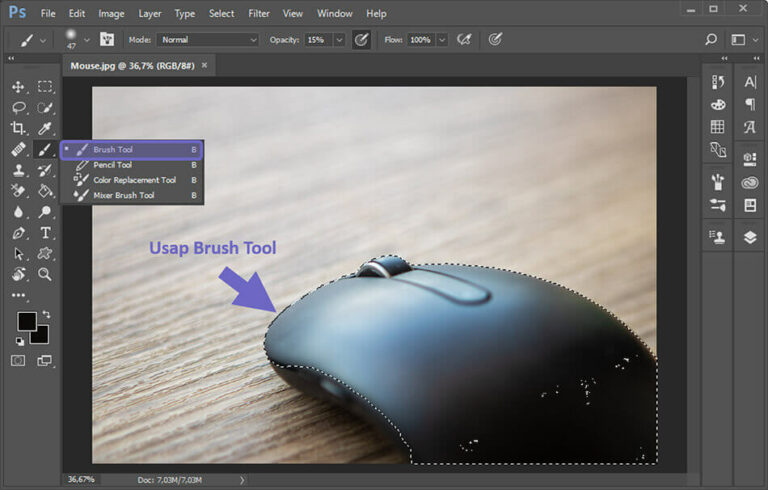Open the Image menu

click(x=111, y=14)
